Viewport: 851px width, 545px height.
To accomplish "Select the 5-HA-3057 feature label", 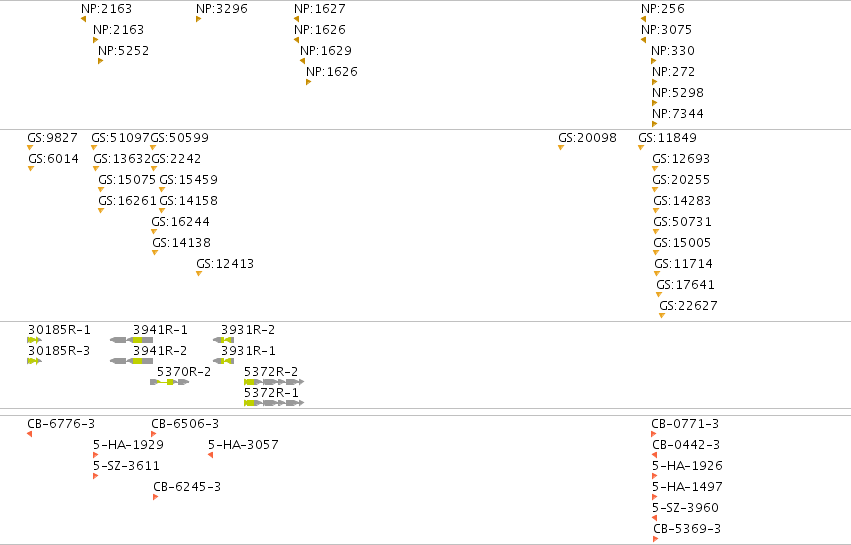I will (x=243, y=445).
